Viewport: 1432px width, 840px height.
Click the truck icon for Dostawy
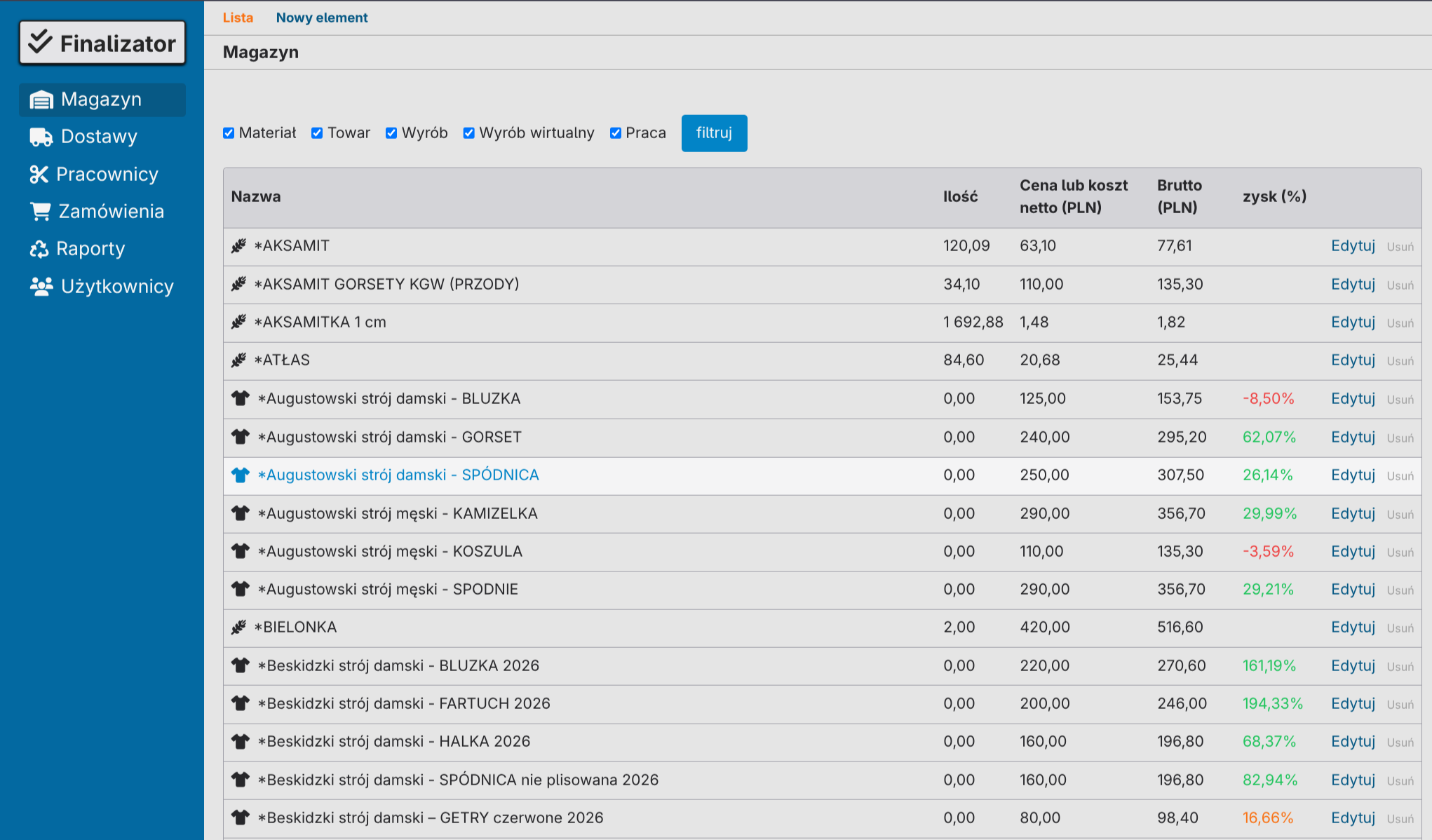pos(41,137)
